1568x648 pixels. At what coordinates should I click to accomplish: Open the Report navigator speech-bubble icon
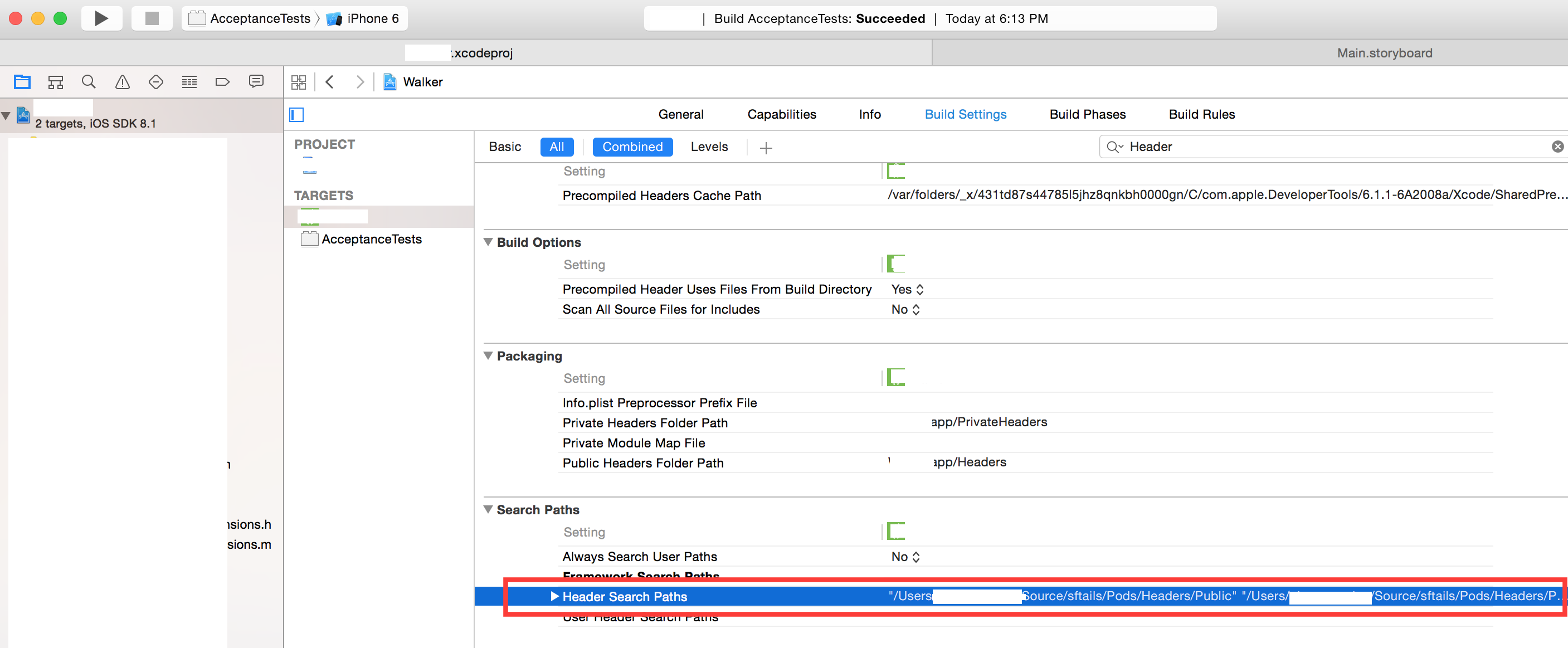point(256,81)
